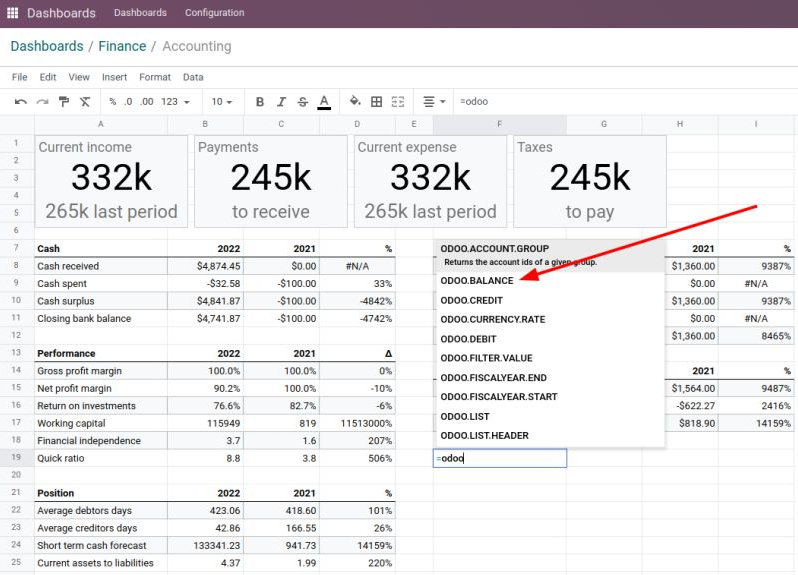Go to Dashboards breadcrumb link
The width and height of the screenshot is (798, 575).
[x=47, y=46]
